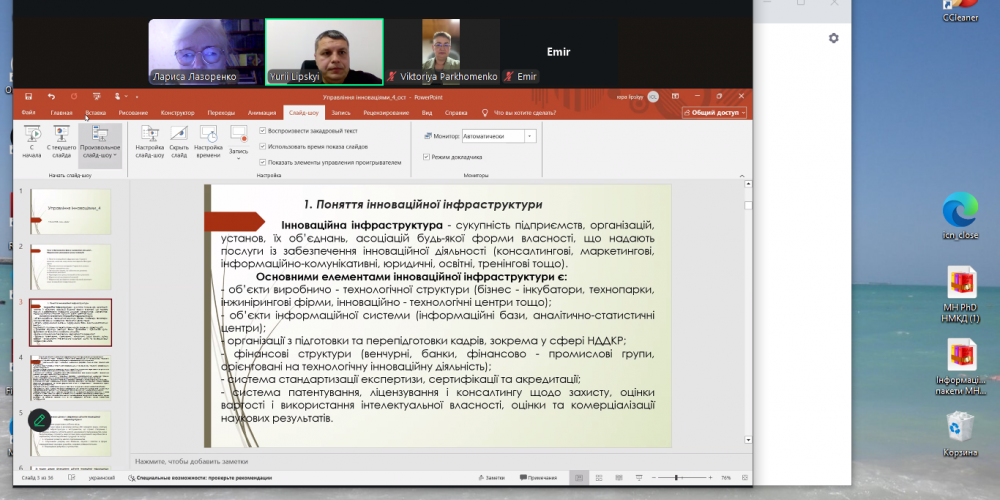Viewport: 1000px width, 500px height.
Task: Click the user account avatar in the PowerPoint title bar
Action: point(653,96)
